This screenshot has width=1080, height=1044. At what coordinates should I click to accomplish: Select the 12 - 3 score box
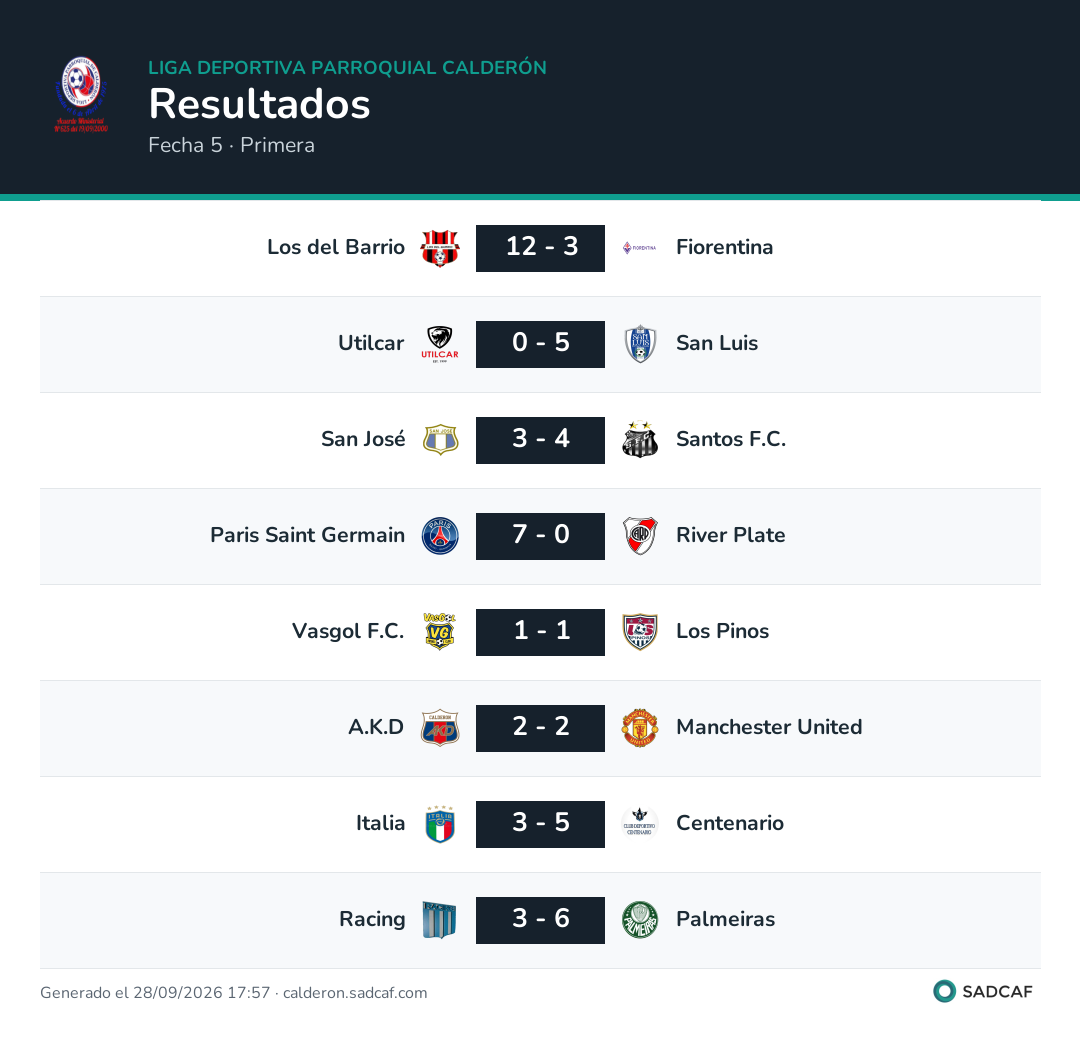click(541, 249)
